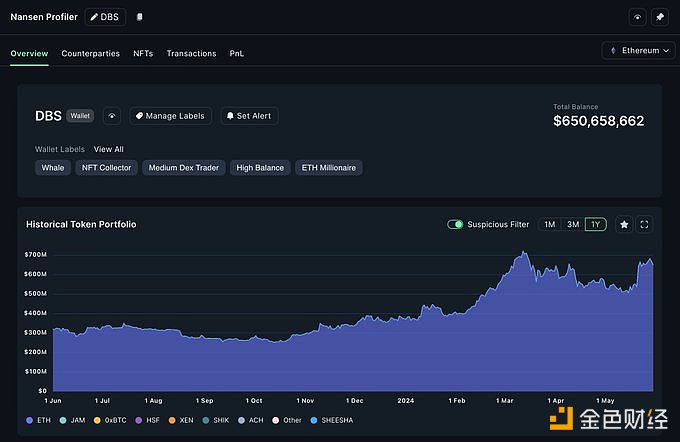Image resolution: width=680 pixels, height=442 pixels.
Task: Pin the profiler with the pin icon
Action: pos(660,17)
